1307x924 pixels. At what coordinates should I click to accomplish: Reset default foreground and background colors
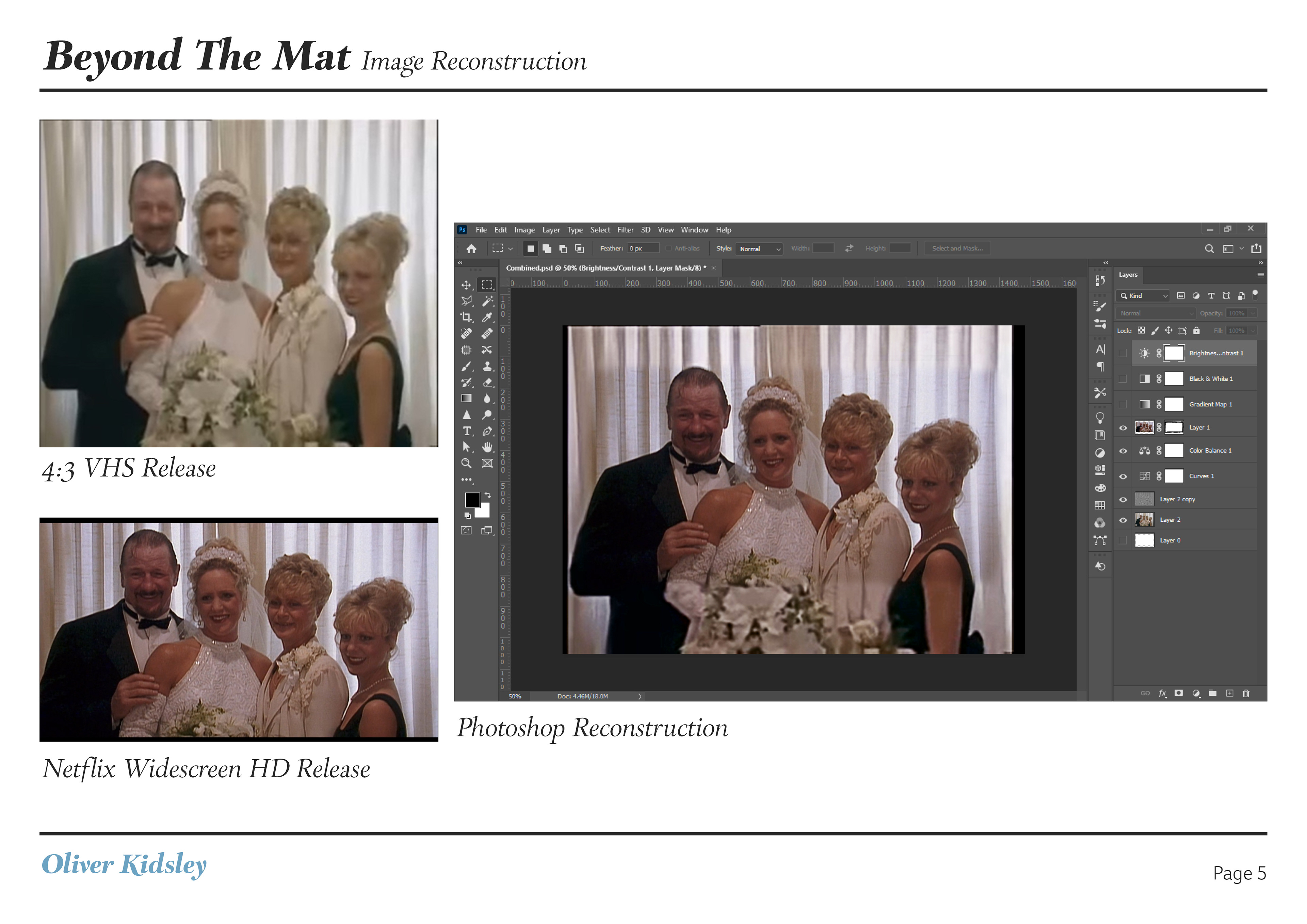click(x=467, y=516)
